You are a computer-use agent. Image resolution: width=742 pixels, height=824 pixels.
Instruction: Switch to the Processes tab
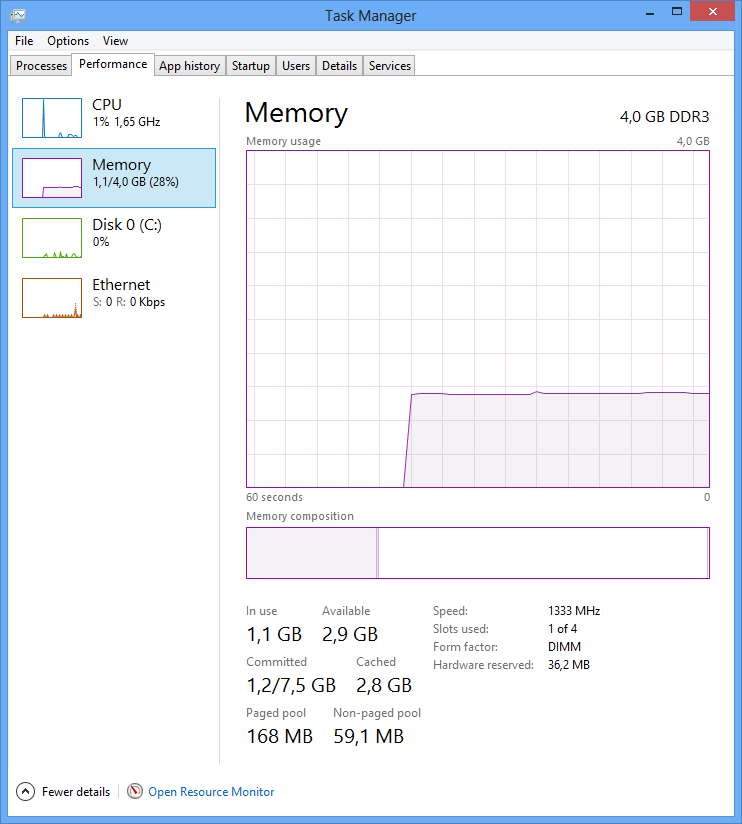click(41, 66)
